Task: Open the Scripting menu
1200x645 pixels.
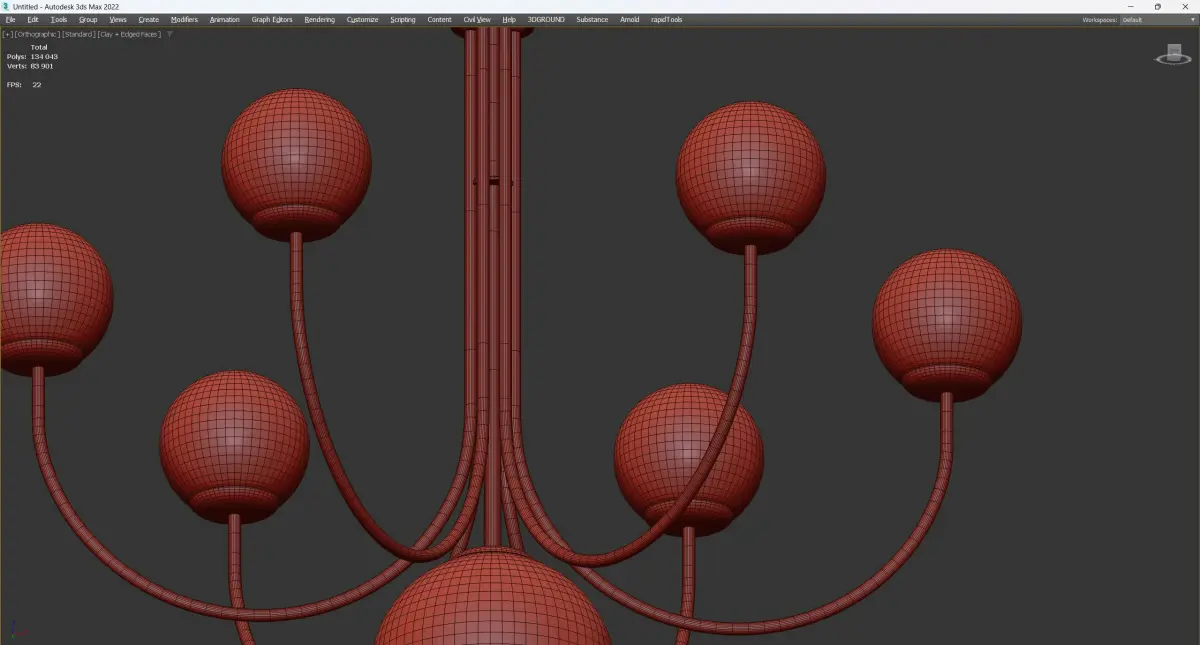Action: [x=403, y=19]
